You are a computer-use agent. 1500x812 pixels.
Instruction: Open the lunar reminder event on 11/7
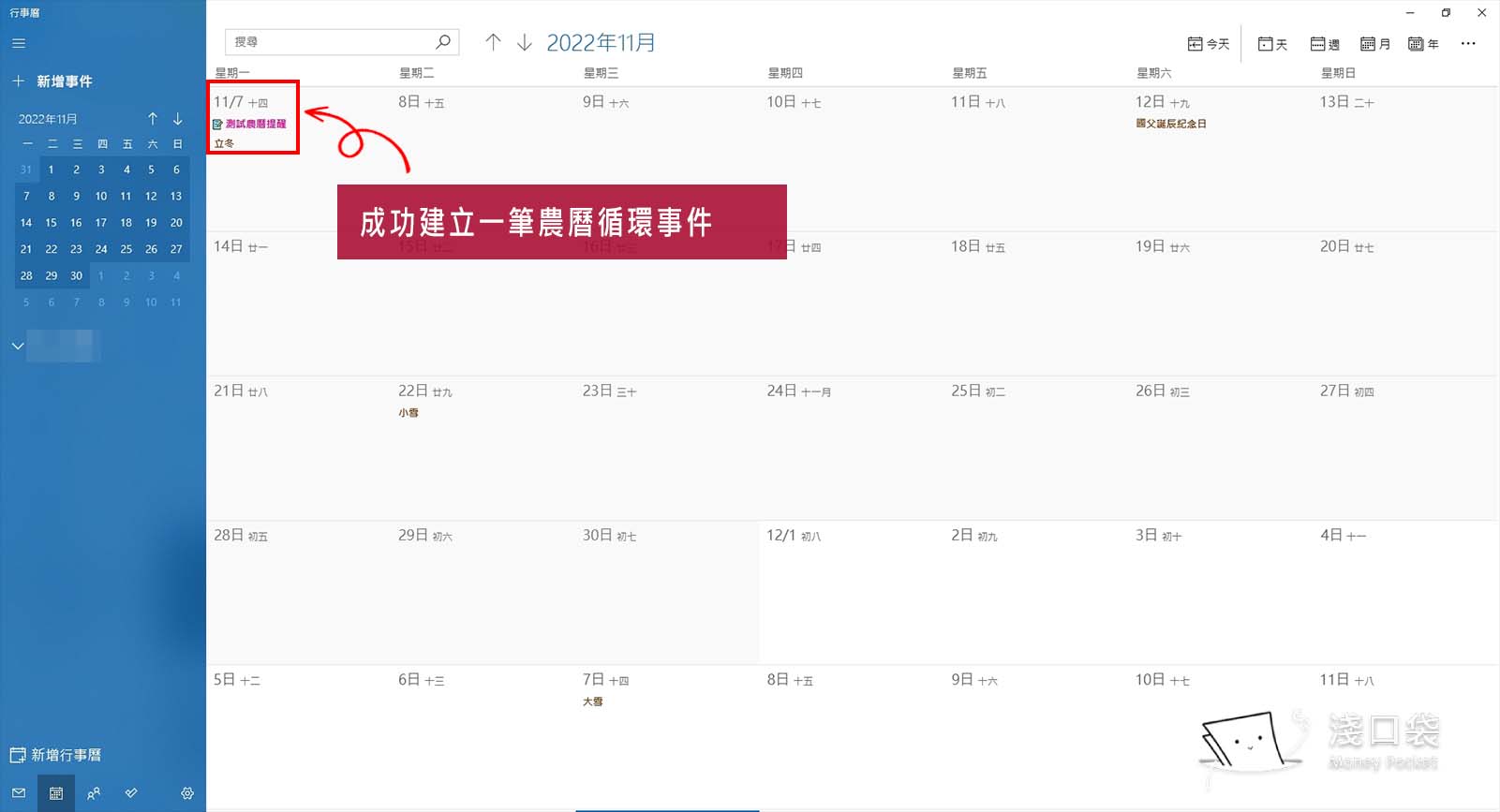250,124
